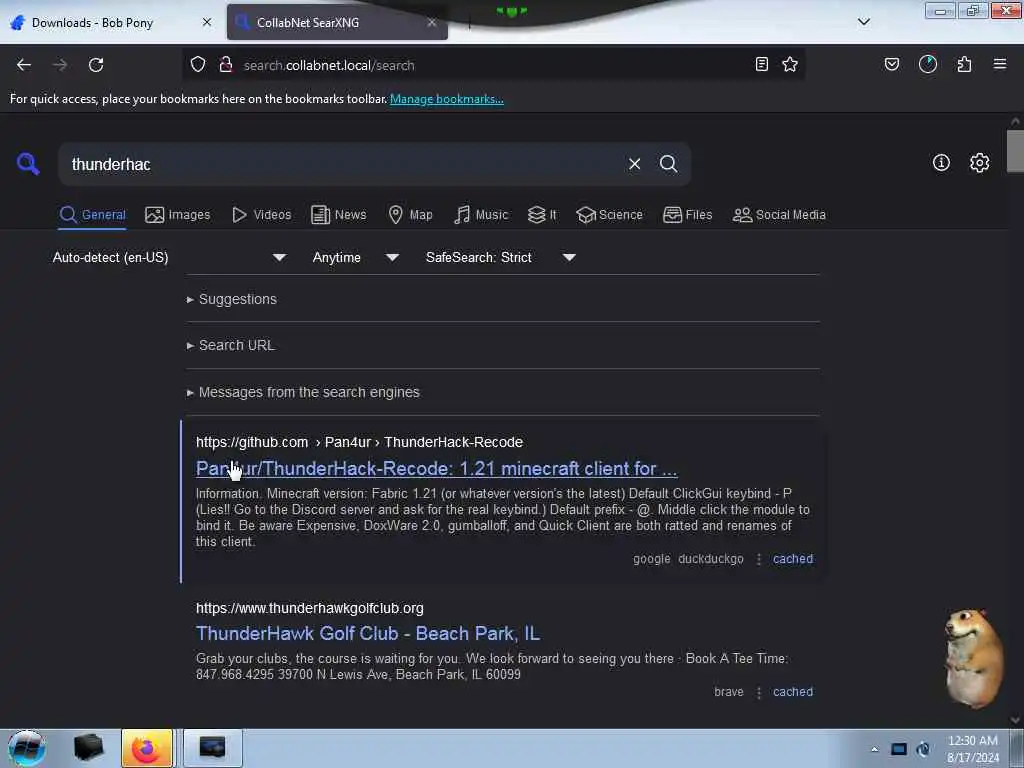1024x768 pixels.
Task: Open the Extensions puzzle icon
Action: [x=964, y=65]
